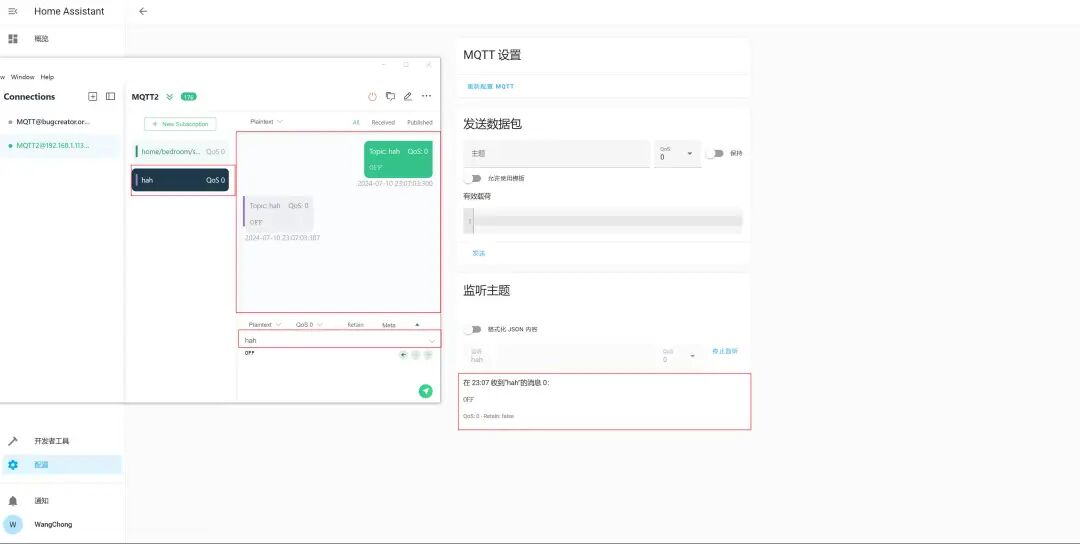Show only Received messages tab
The width and height of the screenshot is (1080, 544).
click(x=383, y=123)
